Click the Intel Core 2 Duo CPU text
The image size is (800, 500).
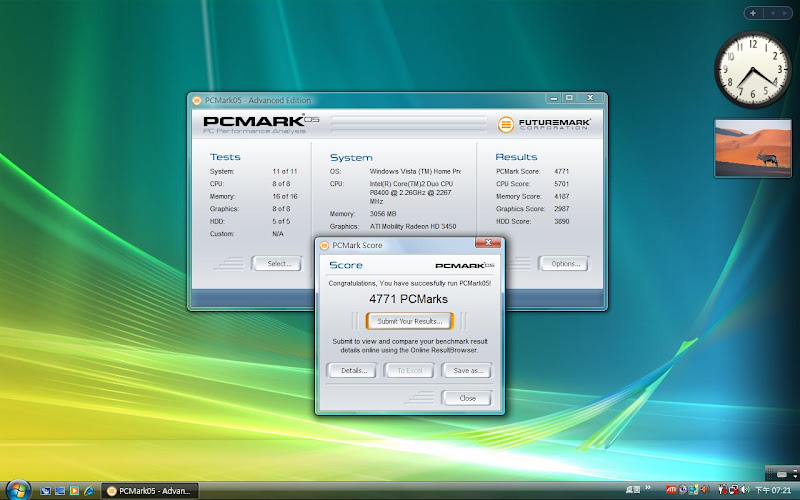[411, 192]
